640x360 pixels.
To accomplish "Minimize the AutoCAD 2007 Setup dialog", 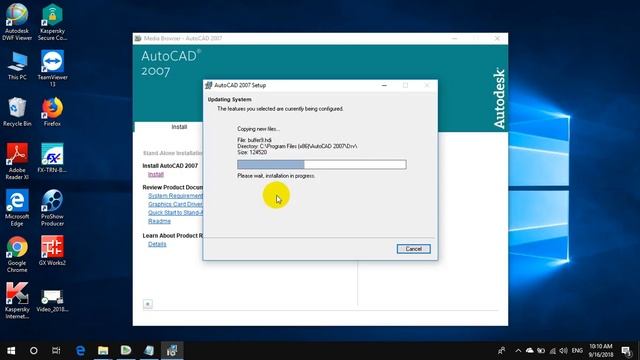I will tap(384, 85).
